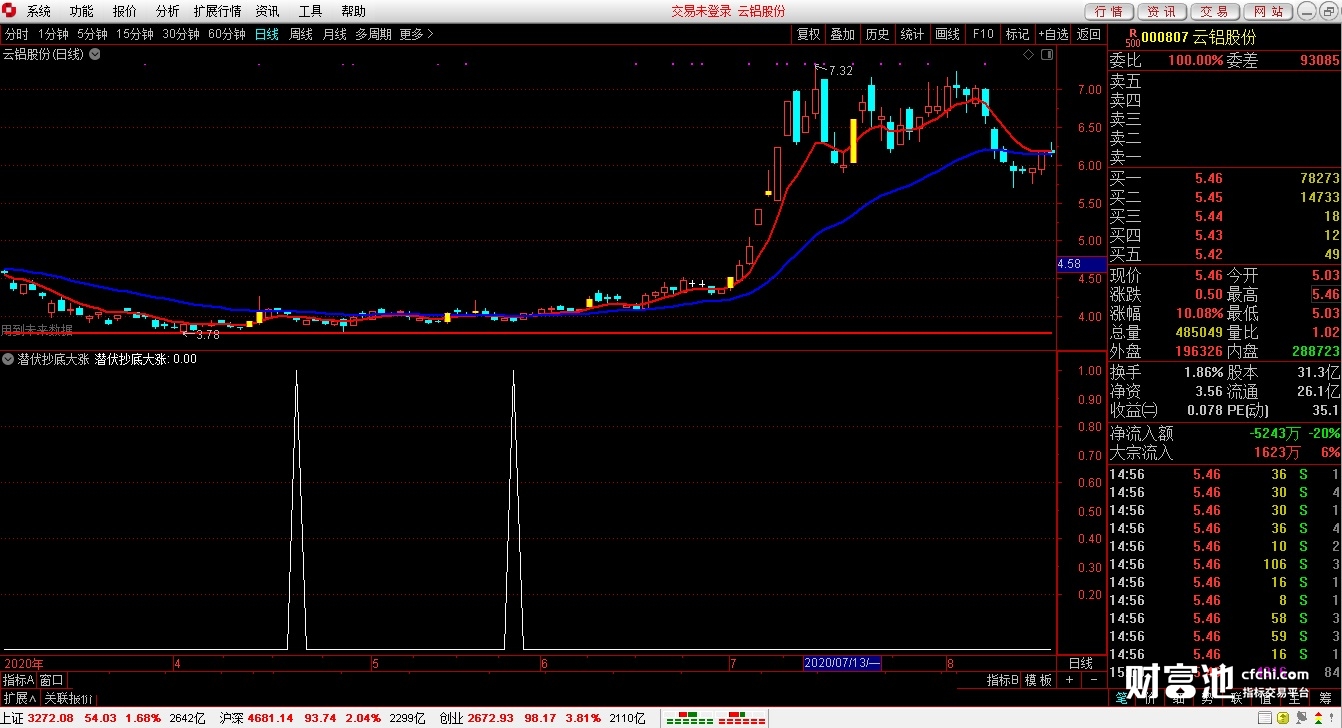
Task: Click the 2020/07/13 date marker
Action: [x=842, y=663]
